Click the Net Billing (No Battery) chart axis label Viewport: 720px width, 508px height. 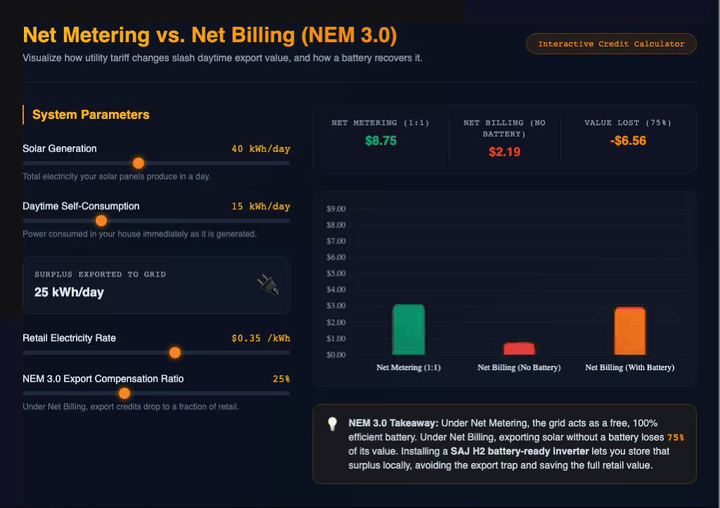tap(519, 367)
